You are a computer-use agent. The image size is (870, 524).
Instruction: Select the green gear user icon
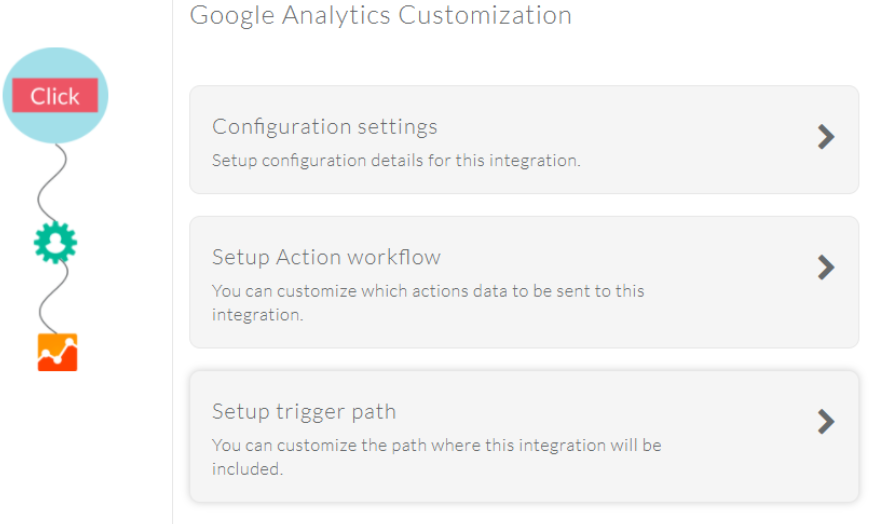click(x=55, y=243)
